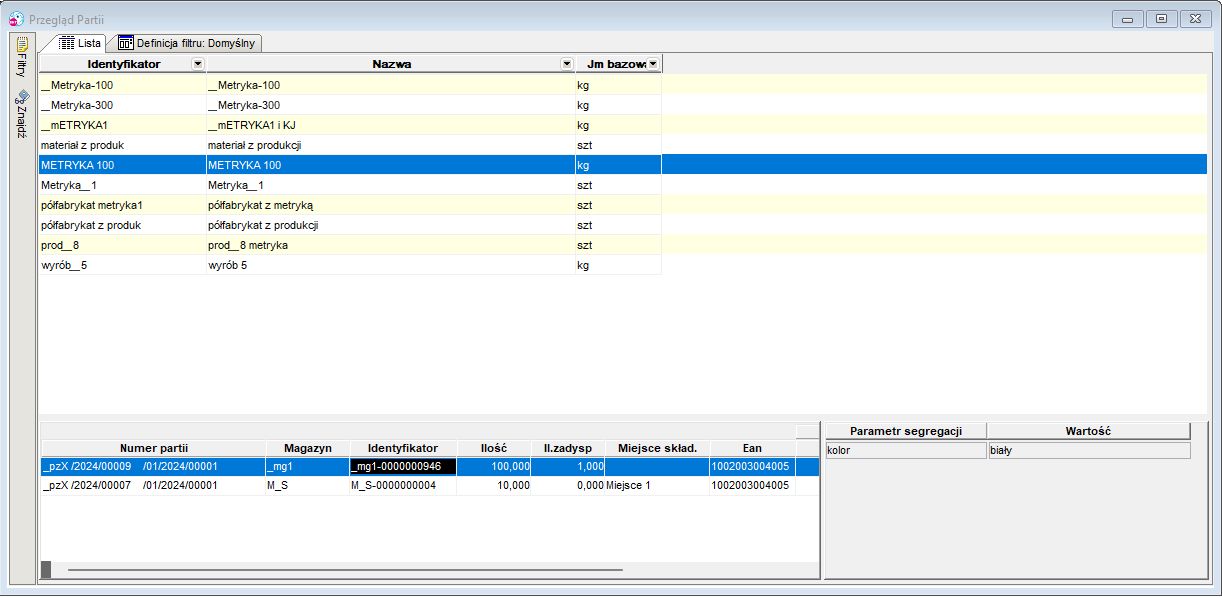Click the name cell wyrób 5

pyautogui.click(x=390, y=265)
